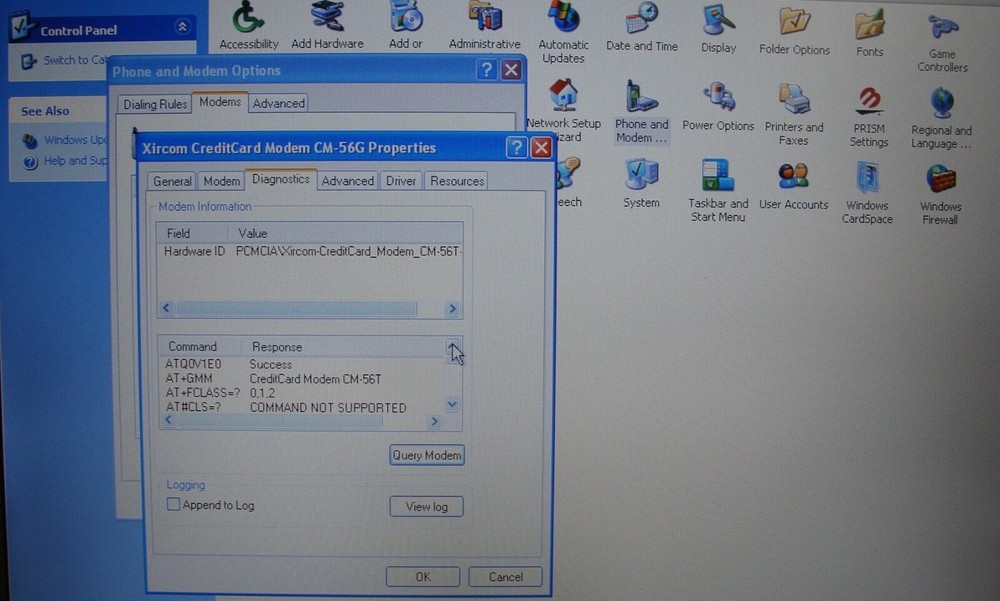The width and height of the screenshot is (1000, 601).
Task: Switch to the Modem tab
Action: (x=221, y=181)
